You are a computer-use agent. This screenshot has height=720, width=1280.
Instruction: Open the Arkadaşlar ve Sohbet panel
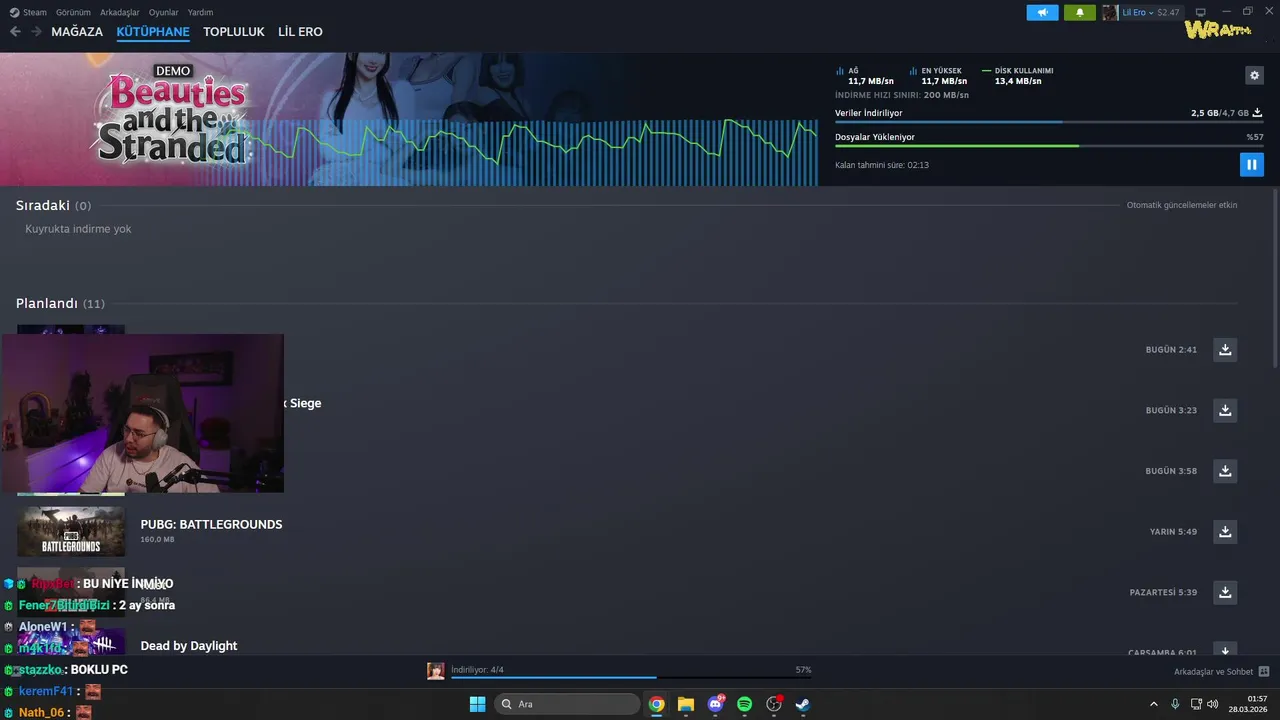point(1221,672)
